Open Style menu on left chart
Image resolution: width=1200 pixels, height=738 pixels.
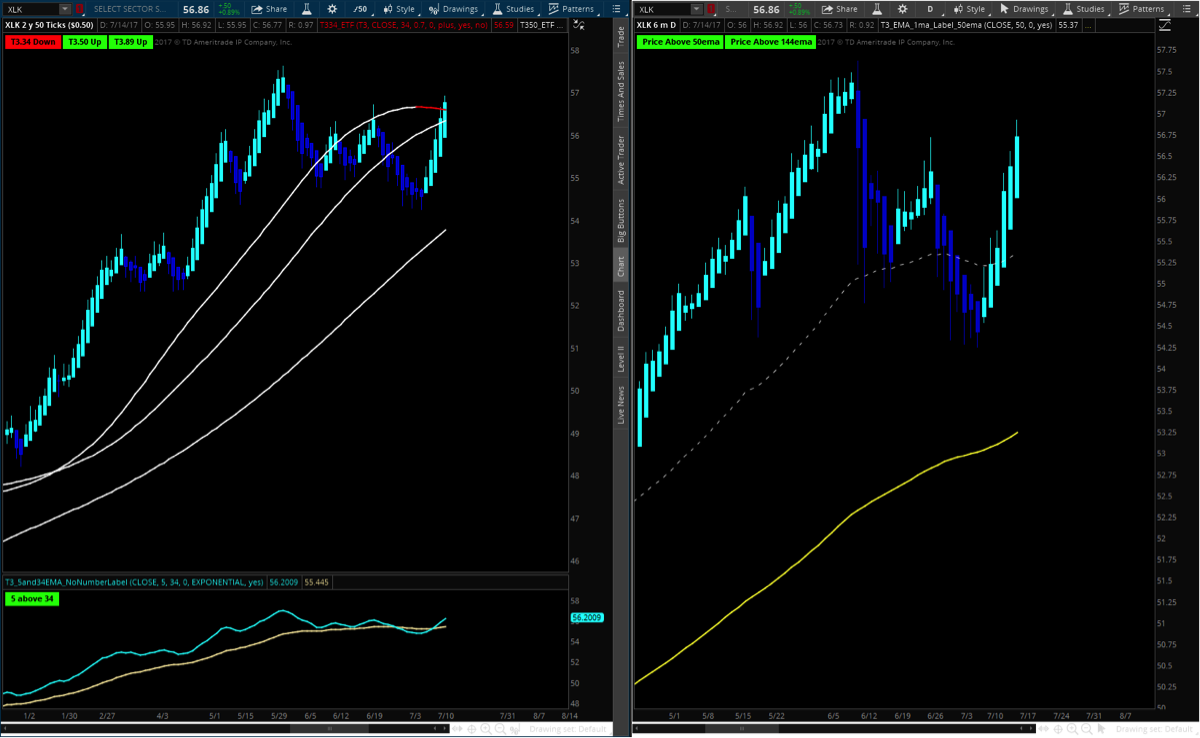(x=399, y=9)
